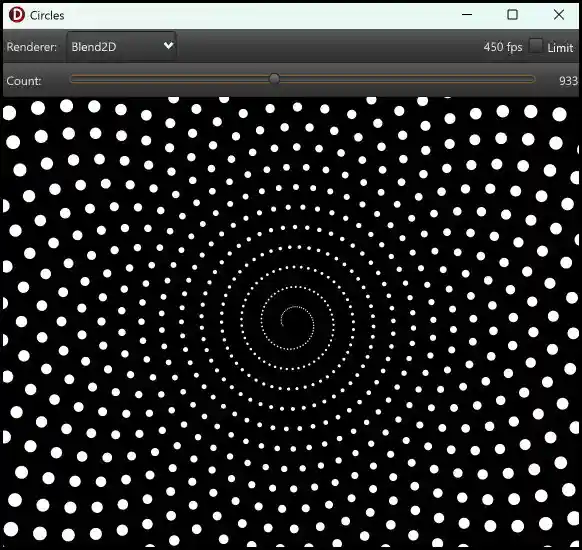The image size is (582, 550).
Task: Maximize the Circles window
Action: tap(513, 15)
